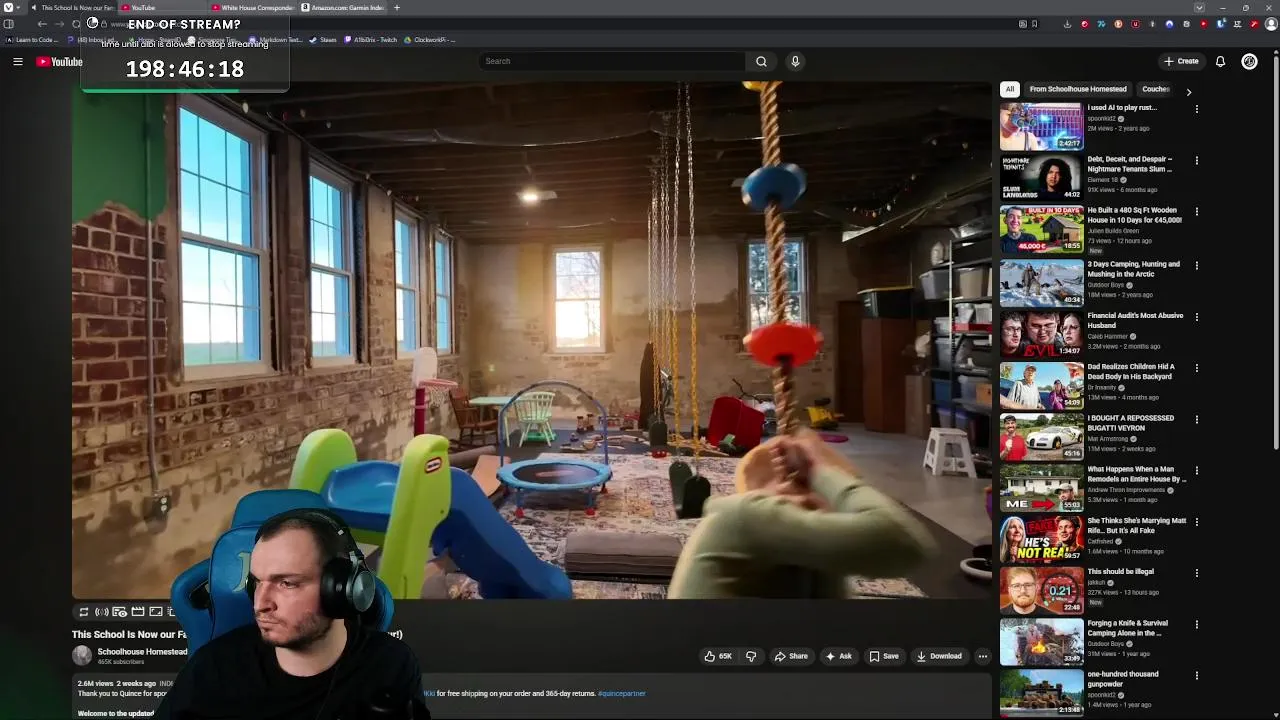Open options for the 480 Sq Ft House video
The width and height of the screenshot is (1280, 720).
click(1196, 212)
